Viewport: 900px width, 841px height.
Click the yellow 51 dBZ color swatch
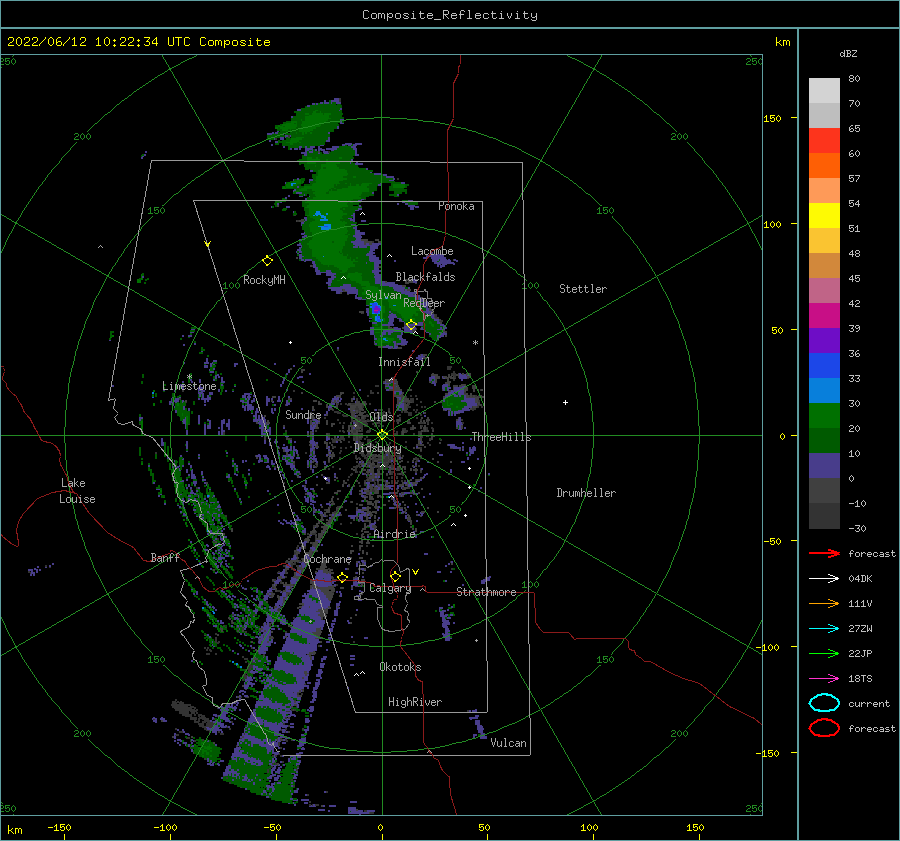pos(824,215)
